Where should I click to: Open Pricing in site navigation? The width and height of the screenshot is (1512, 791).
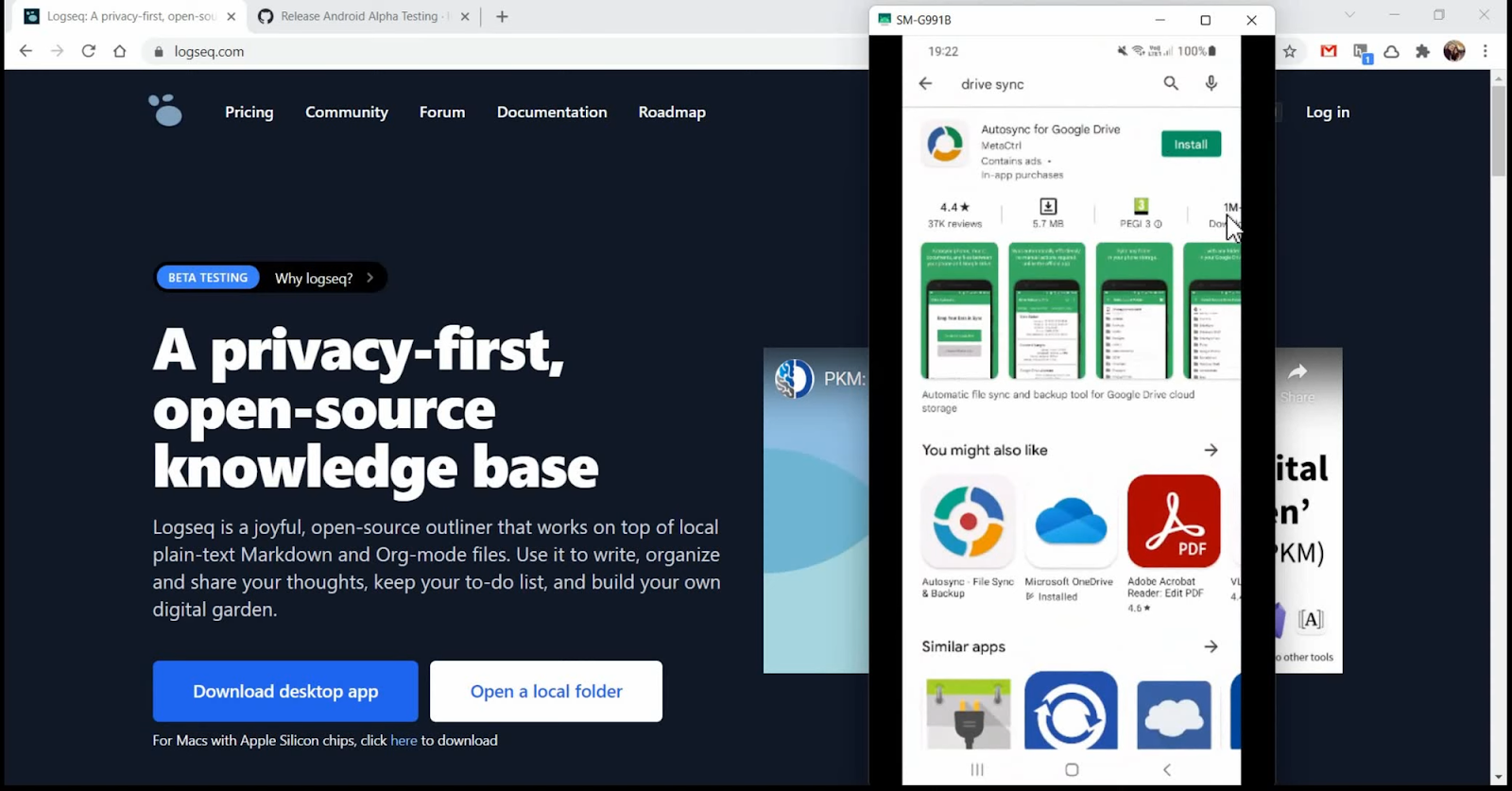tap(249, 112)
